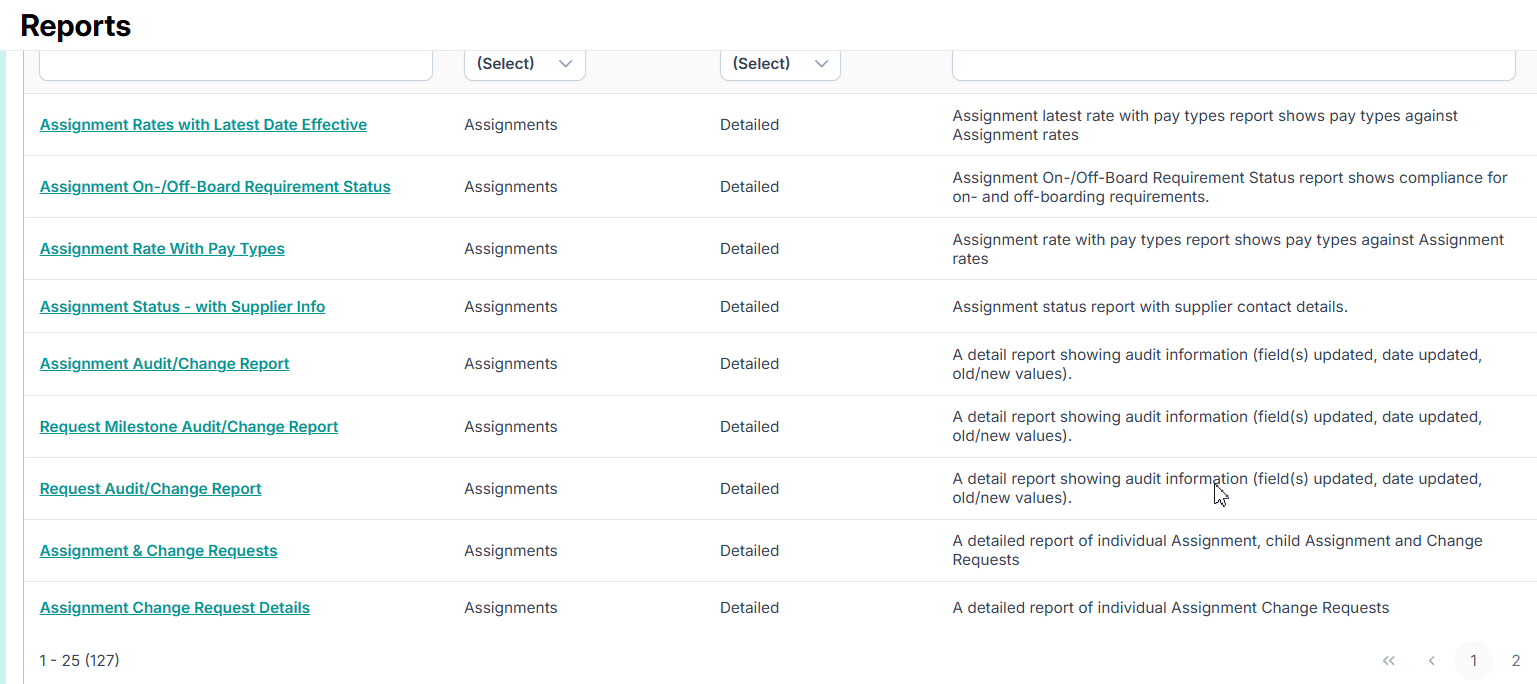Open the Assignment Rate With Pay Types report

(x=162, y=248)
